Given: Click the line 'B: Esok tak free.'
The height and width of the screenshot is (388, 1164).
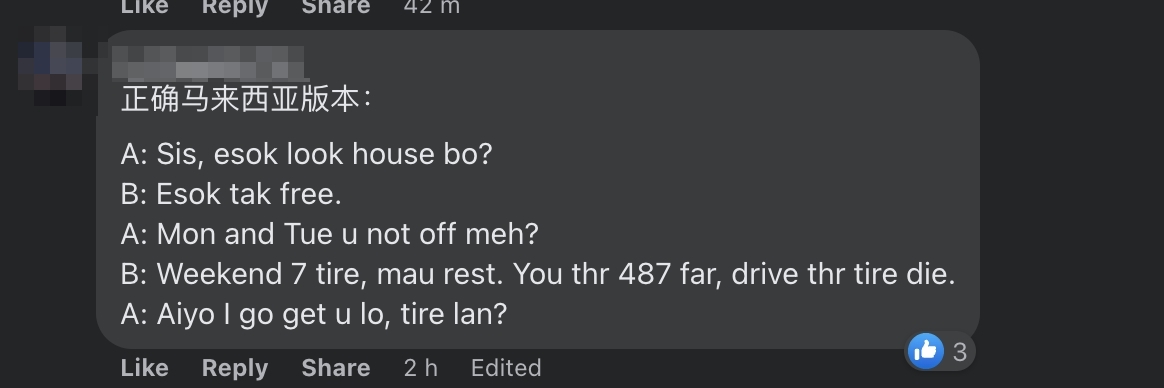Looking at the screenshot, I should pyautogui.click(x=231, y=194).
